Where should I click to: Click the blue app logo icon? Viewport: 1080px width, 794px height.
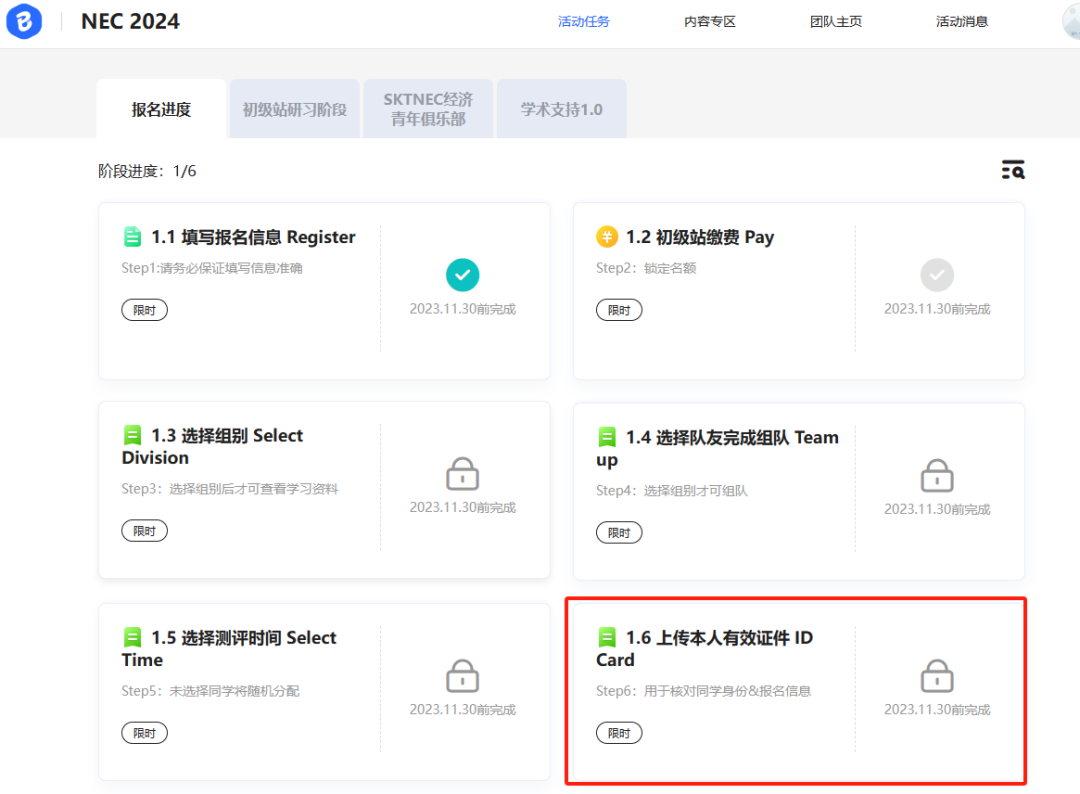tap(24, 21)
